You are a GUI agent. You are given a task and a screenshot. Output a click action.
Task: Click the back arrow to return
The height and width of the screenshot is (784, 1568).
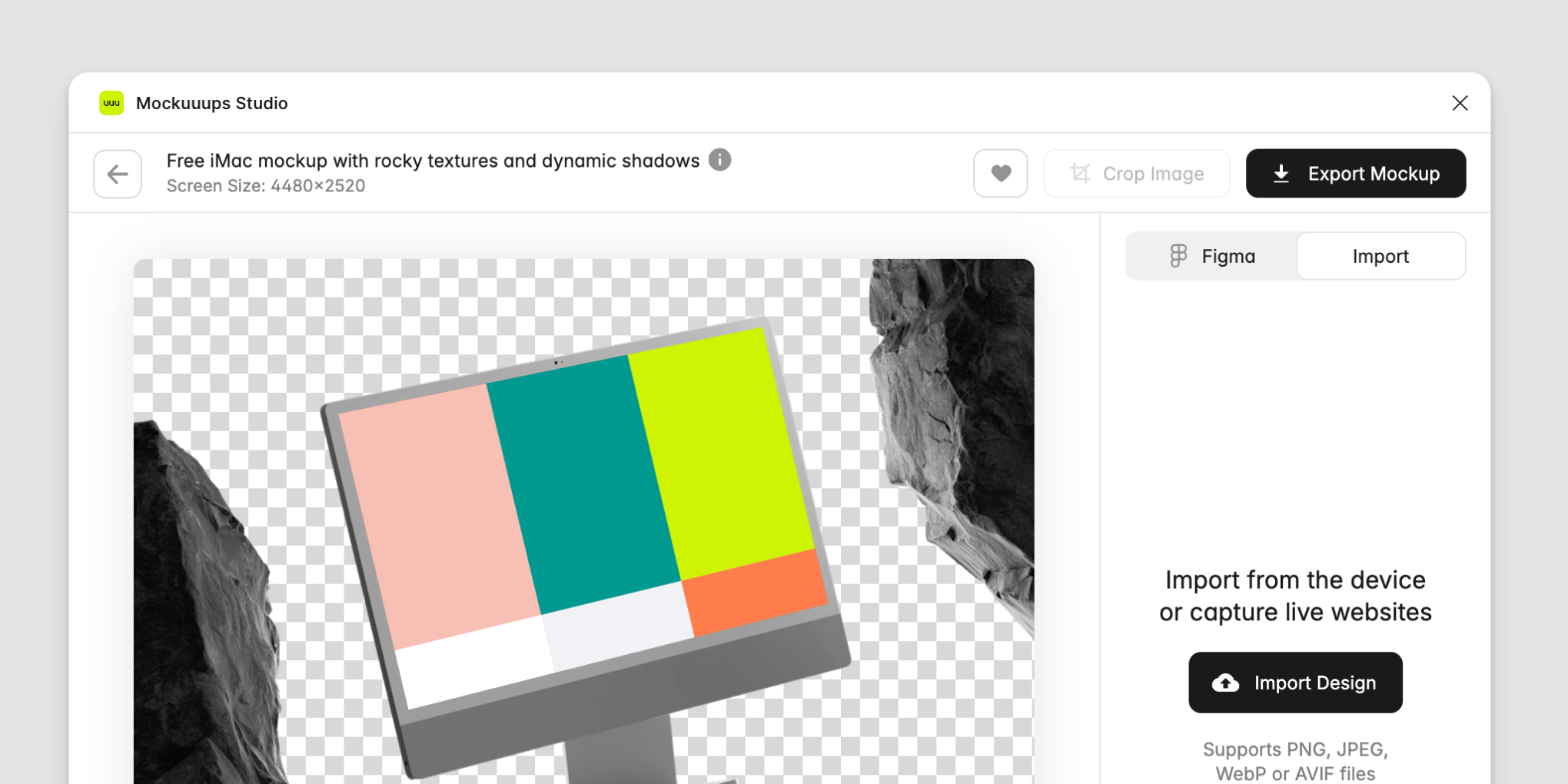point(117,174)
